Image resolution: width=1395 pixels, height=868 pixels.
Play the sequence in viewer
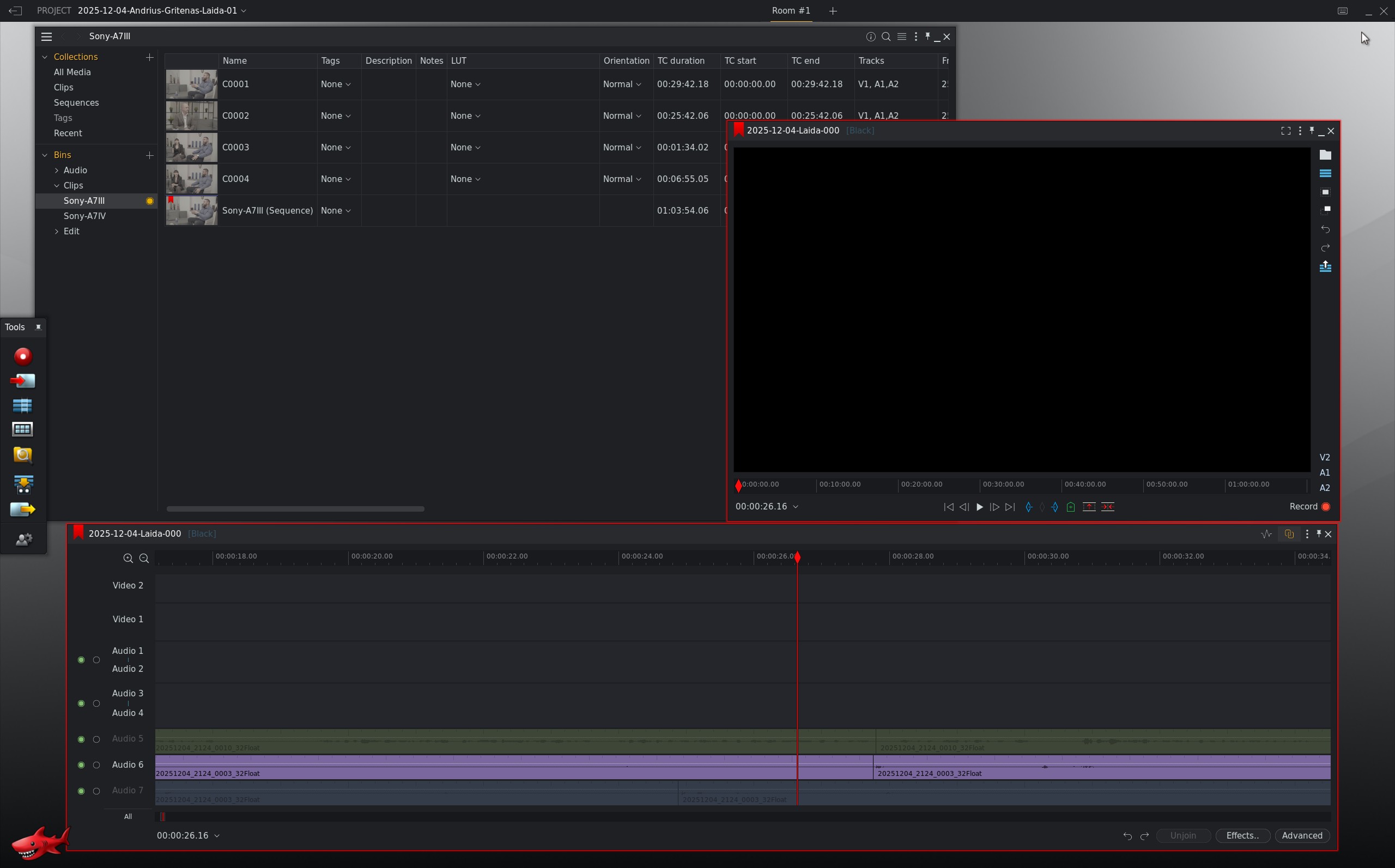[979, 507]
